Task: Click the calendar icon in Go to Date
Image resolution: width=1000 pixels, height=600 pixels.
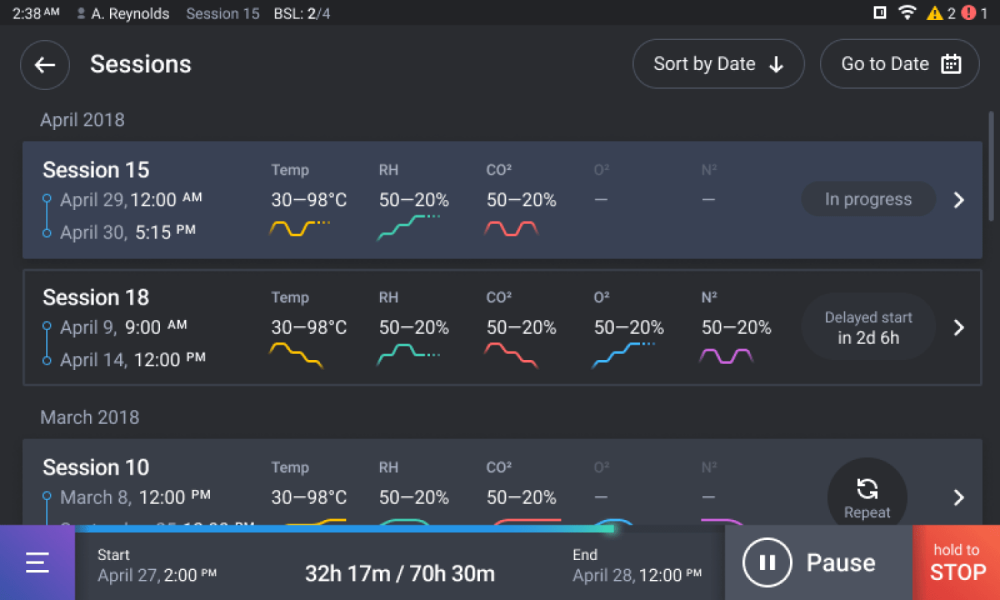Action: 951,64
